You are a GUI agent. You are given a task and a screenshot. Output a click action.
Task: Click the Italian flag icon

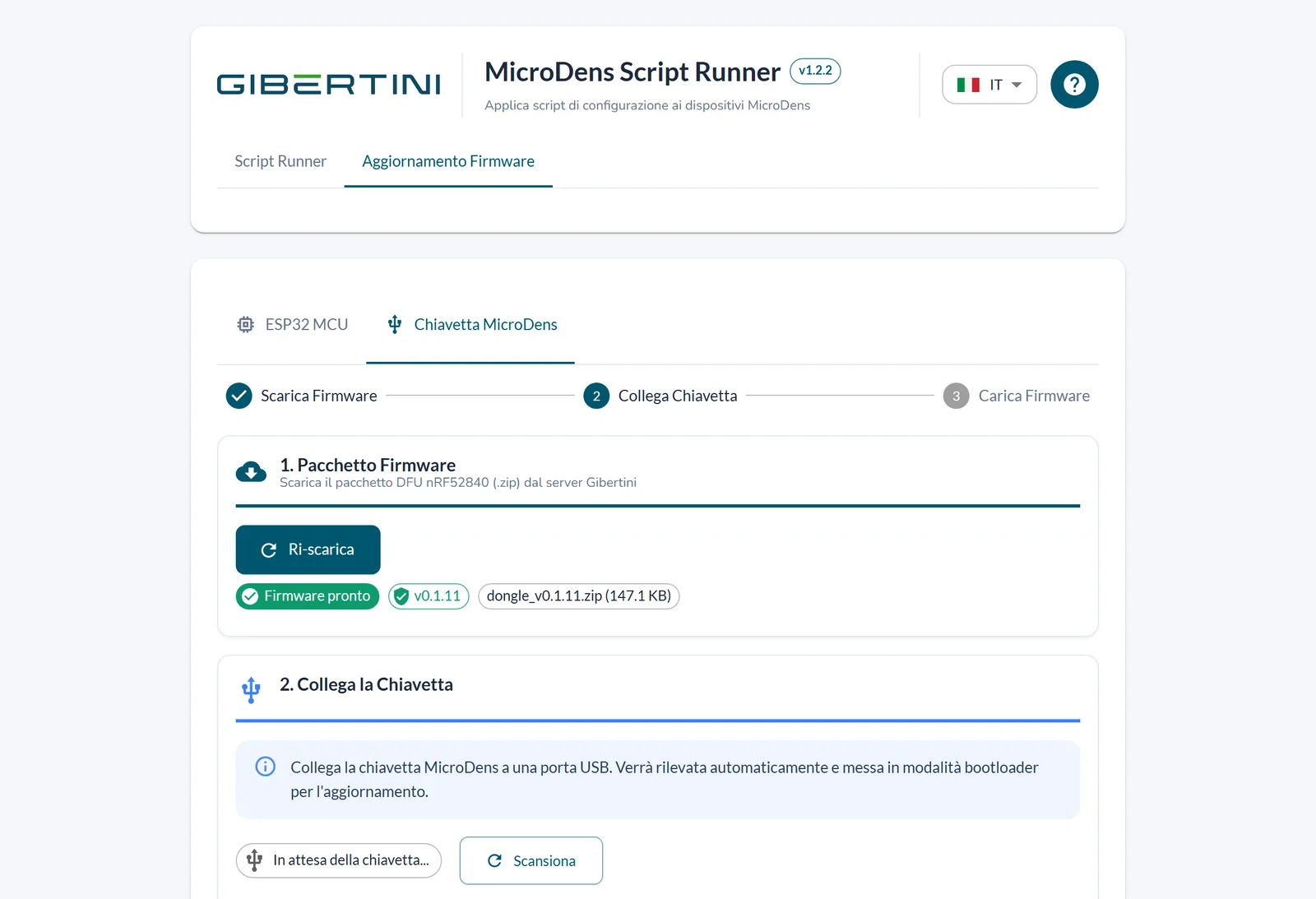click(x=968, y=85)
